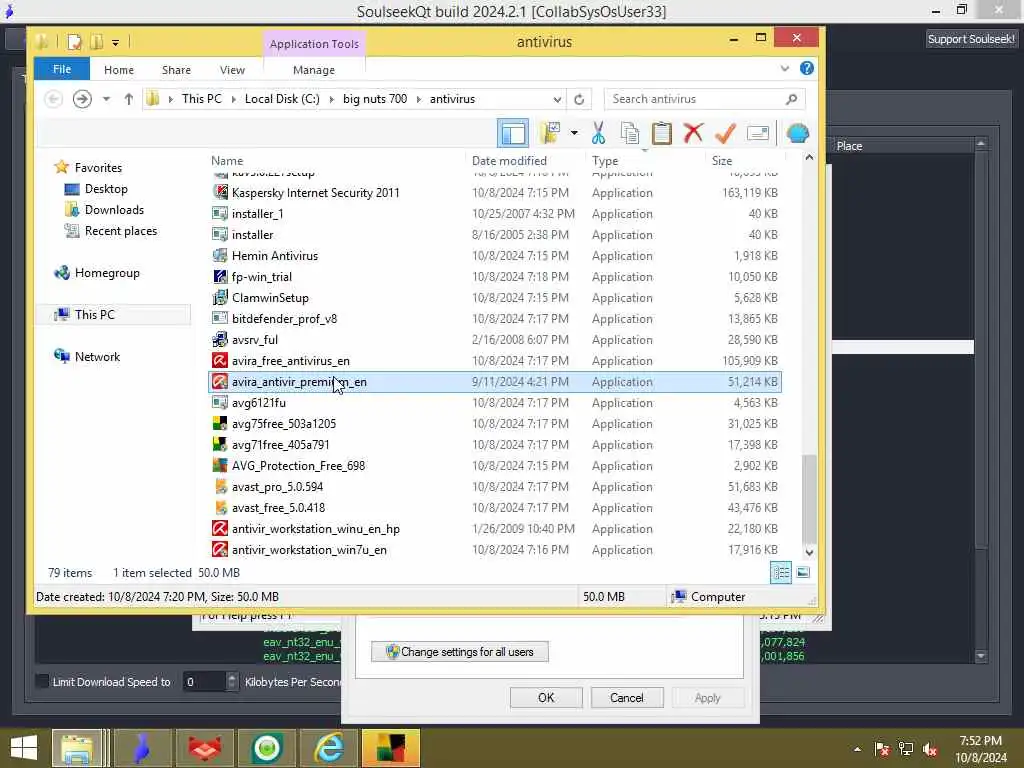Paste with the clipboard icon
This screenshot has height=768, width=1024.
pos(662,133)
